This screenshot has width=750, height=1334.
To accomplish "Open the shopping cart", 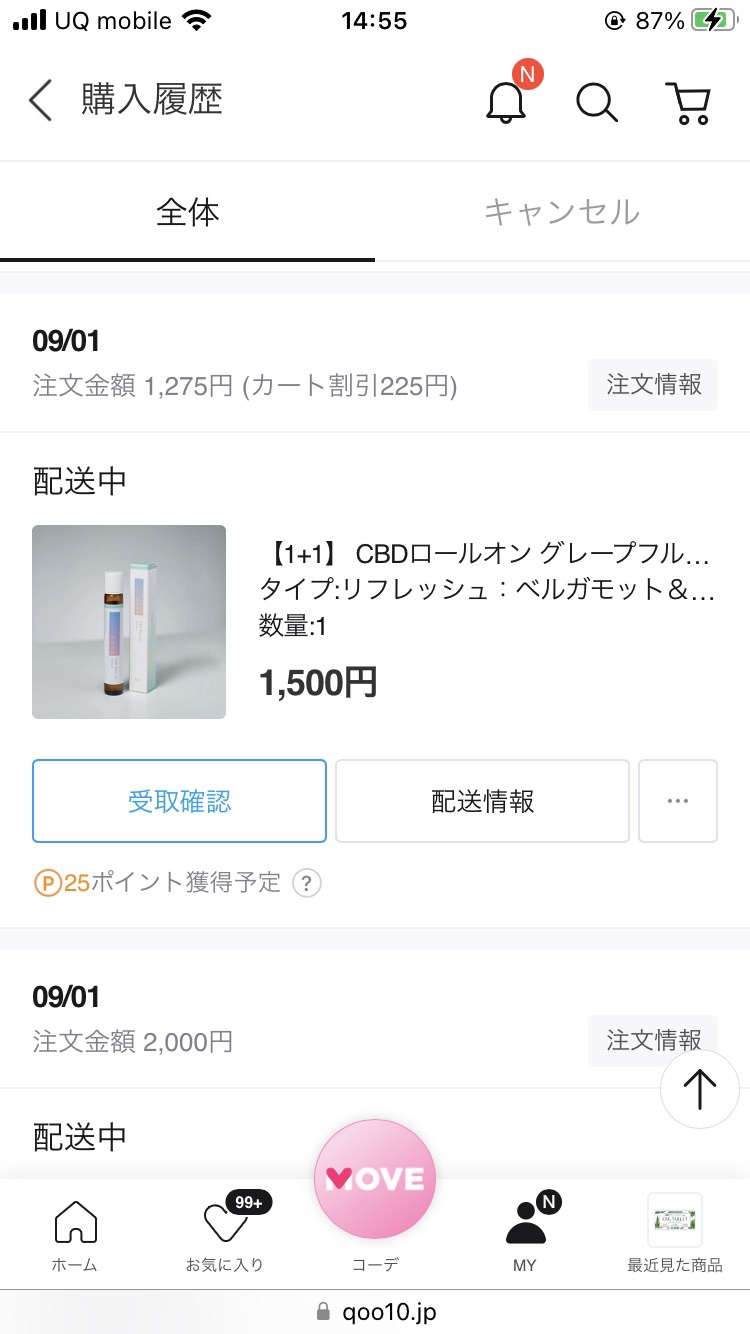I will pos(688,101).
